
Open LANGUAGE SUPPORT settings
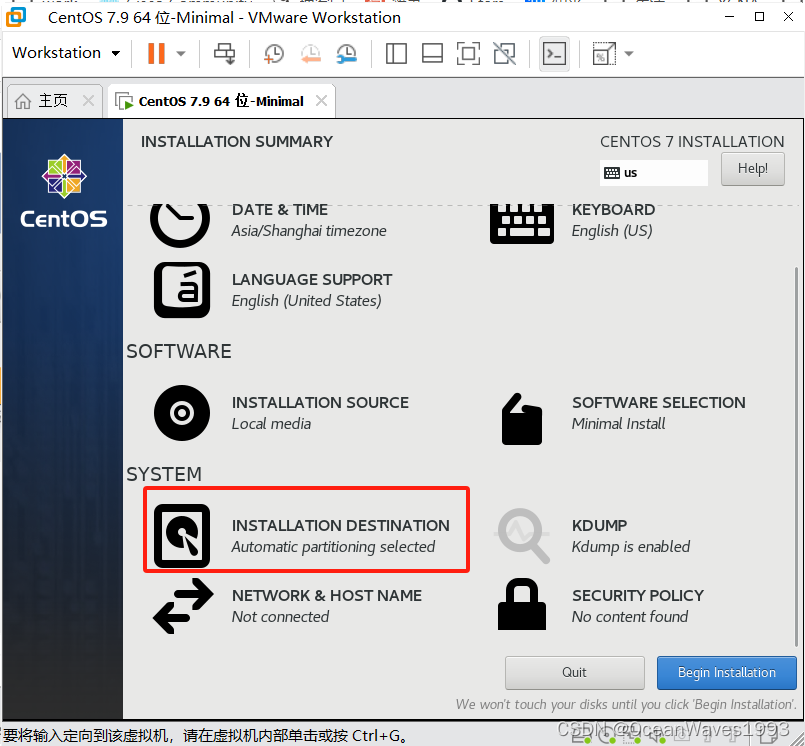point(312,290)
